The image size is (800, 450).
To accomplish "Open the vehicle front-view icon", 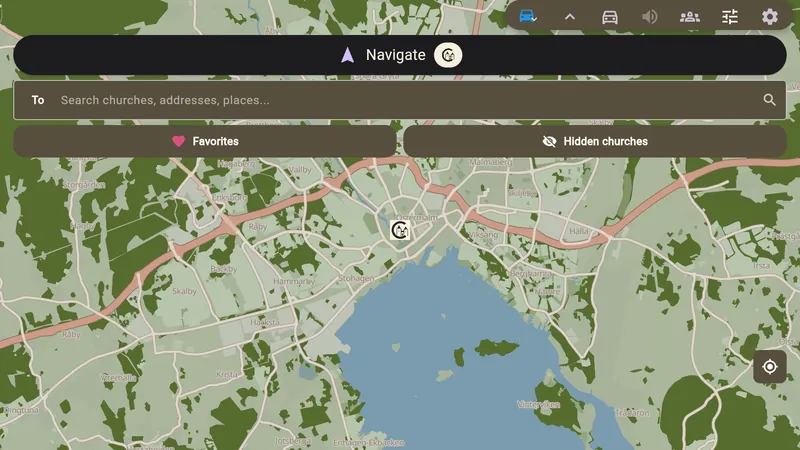I will (x=610, y=17).
